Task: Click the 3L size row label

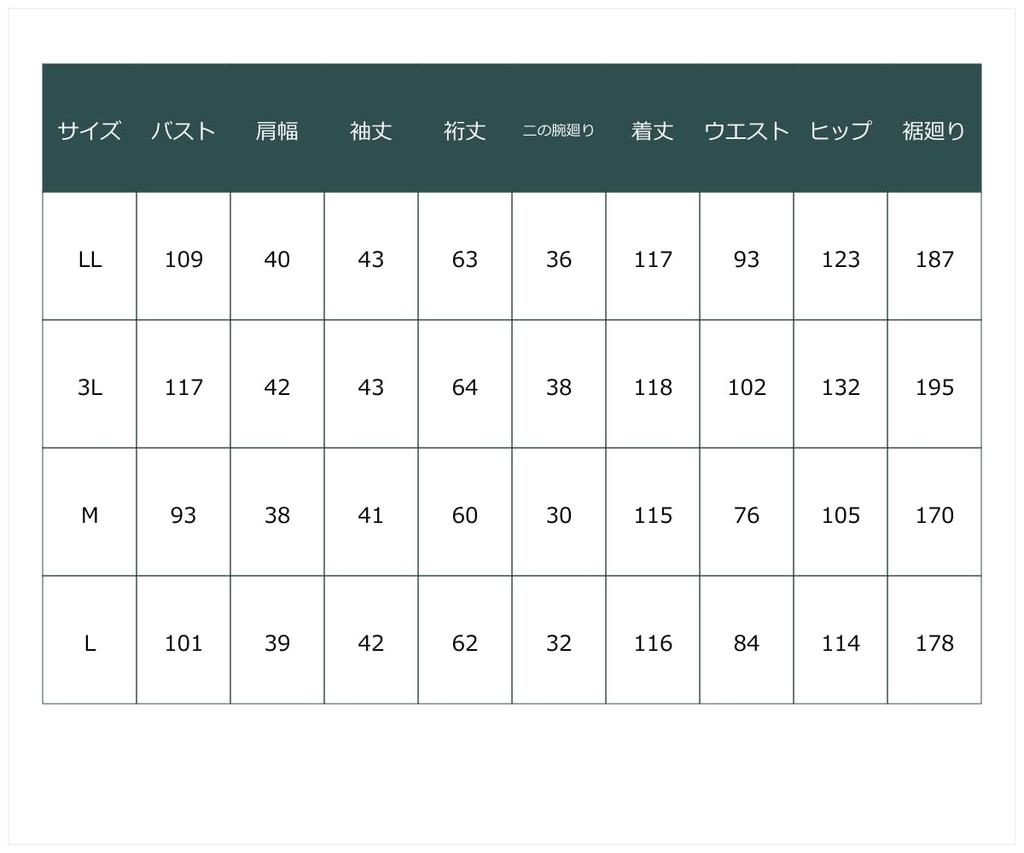Action: [x=89, y=388]
